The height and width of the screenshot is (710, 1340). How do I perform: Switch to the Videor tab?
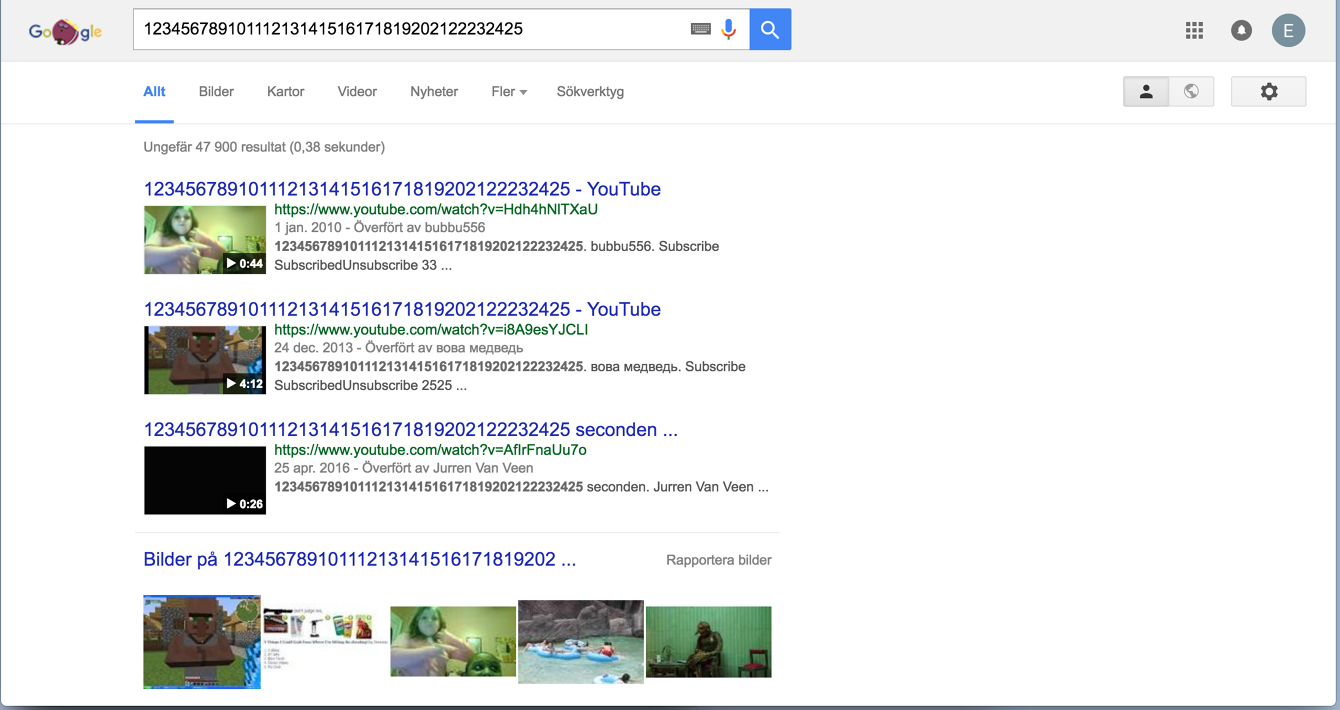[x=357, y=92]
